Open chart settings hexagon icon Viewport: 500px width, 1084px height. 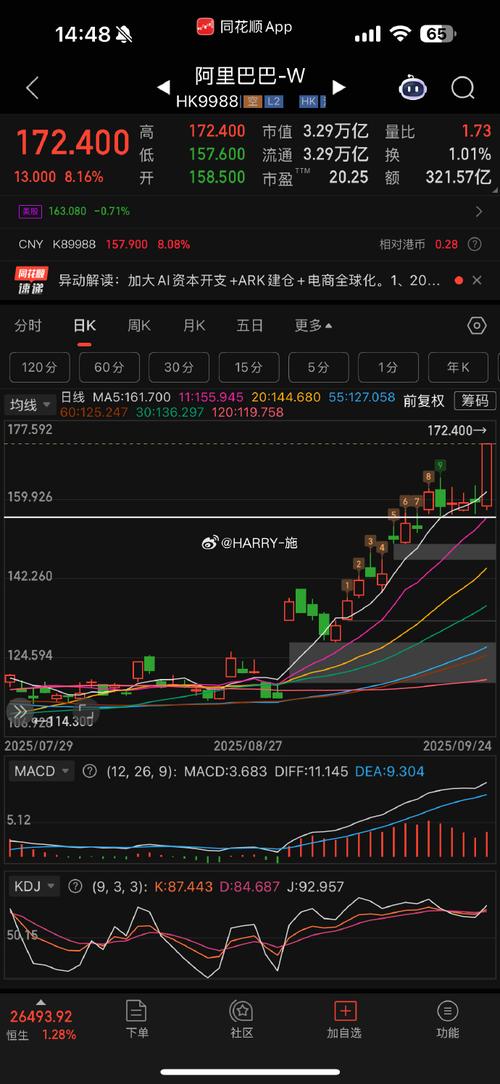point(477,326)
